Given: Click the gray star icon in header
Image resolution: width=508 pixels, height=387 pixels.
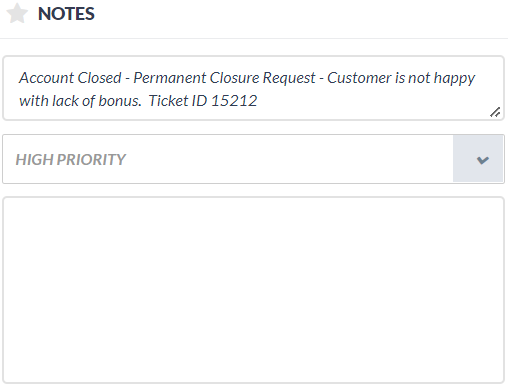Looking at the screenshot, I should pos(17,13).
